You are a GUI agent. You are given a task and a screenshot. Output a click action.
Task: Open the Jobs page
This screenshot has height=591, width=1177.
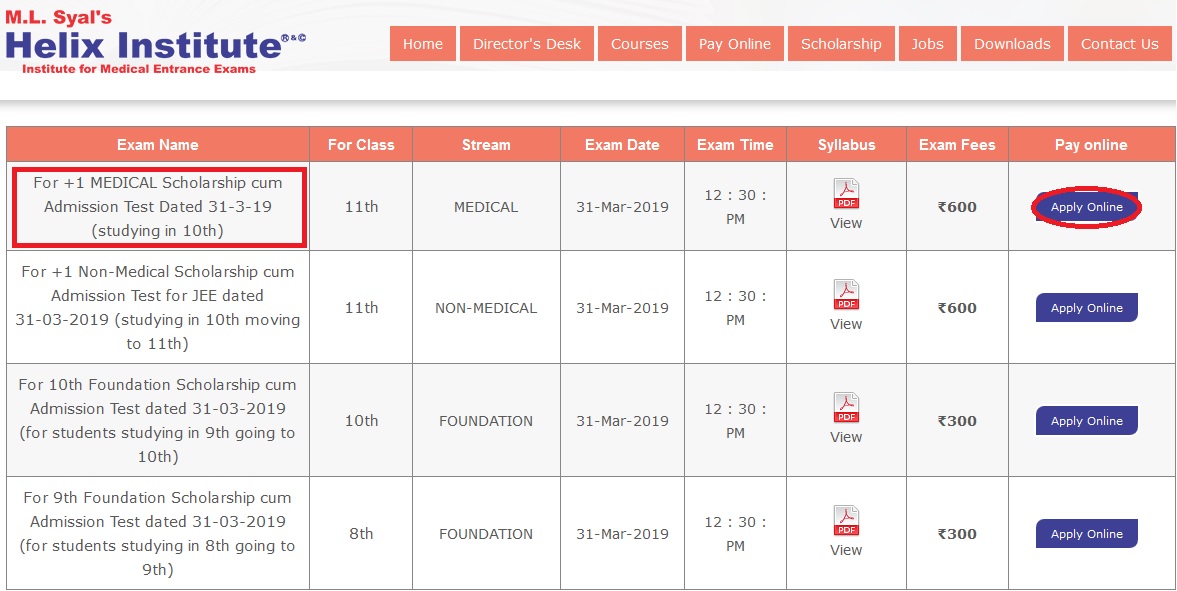928,44
